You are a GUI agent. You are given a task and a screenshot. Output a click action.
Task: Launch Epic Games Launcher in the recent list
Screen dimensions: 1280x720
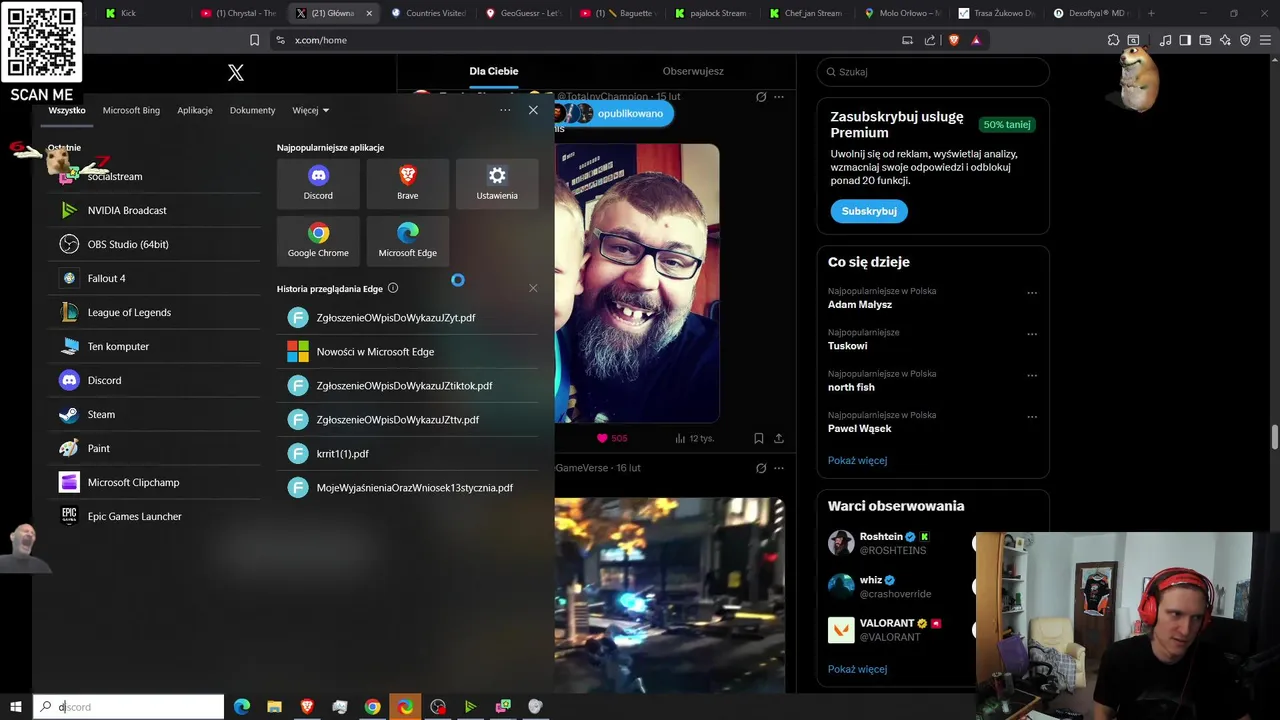pos(154,516)
